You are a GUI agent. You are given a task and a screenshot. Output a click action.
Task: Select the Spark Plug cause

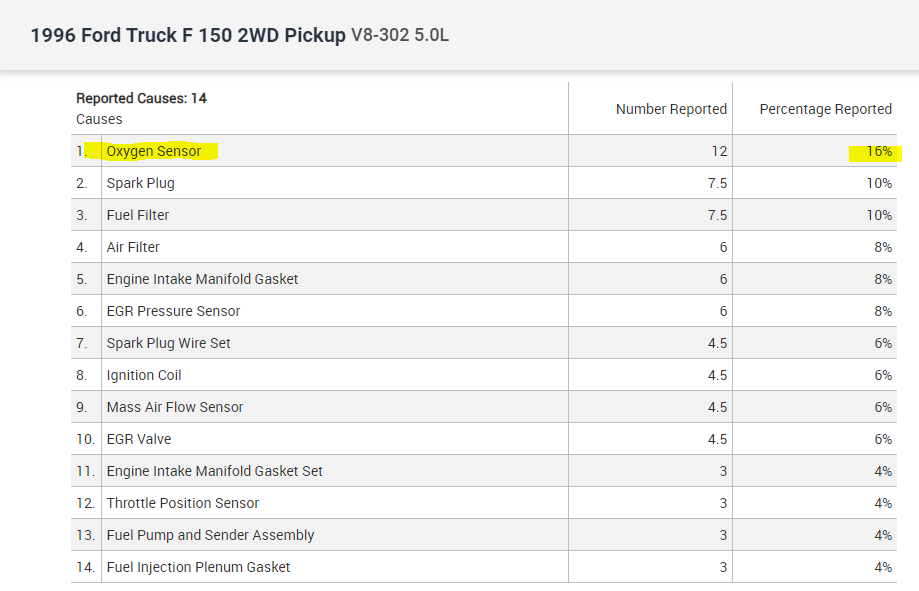[141, 183]
